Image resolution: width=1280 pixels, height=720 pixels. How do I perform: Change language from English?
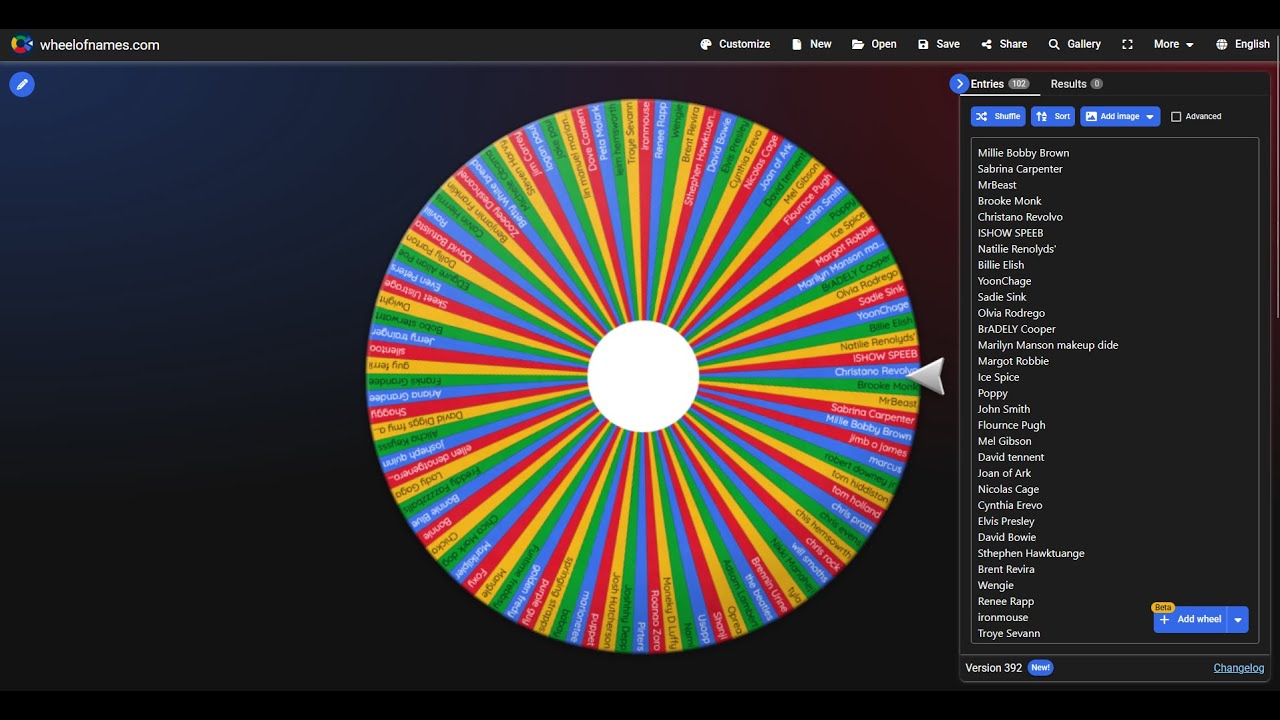point(1243,44)
